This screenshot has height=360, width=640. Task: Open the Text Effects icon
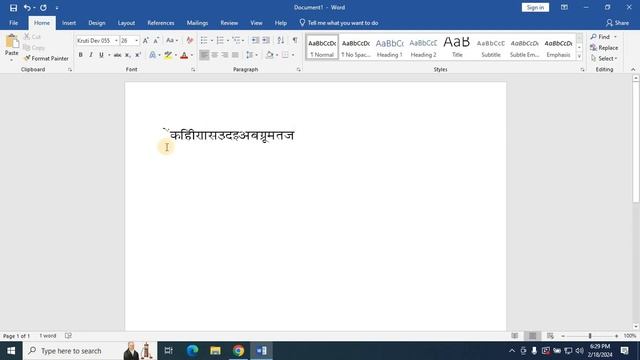tap(152, 55)
